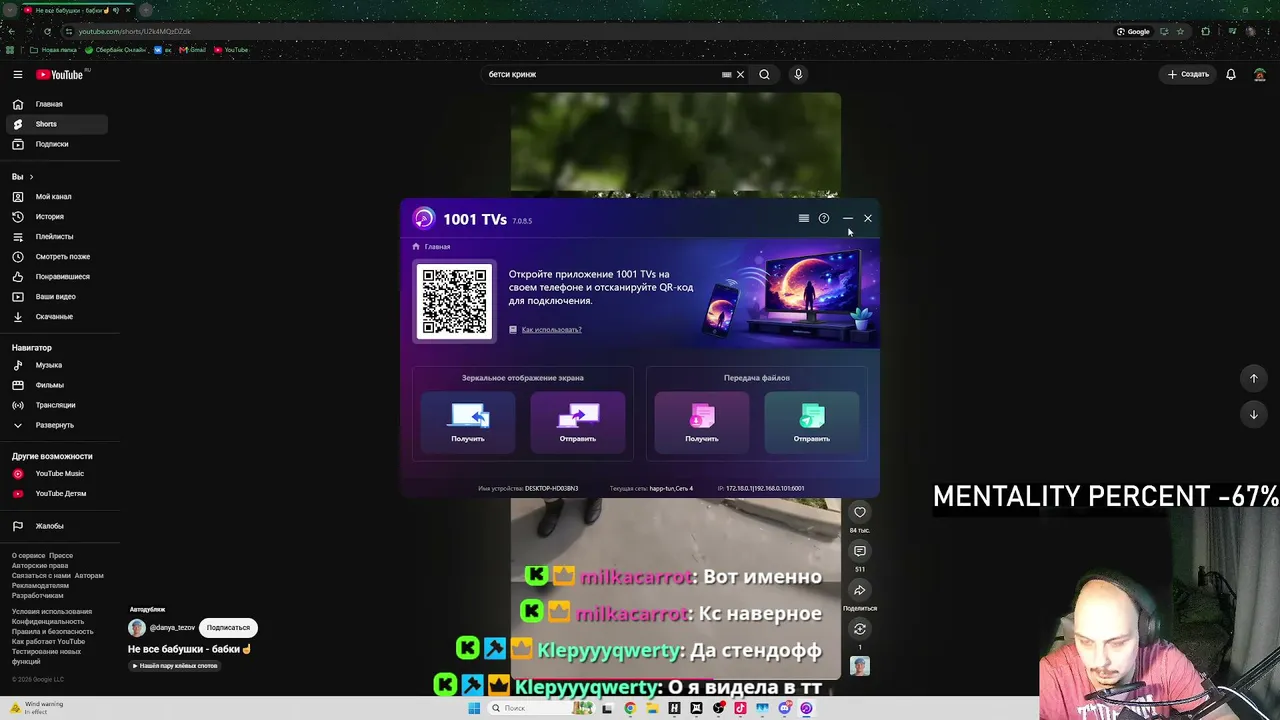Open the YouTube account avatar menu
This screenshot has height=720, width=1280.
tap(1260, 74)
